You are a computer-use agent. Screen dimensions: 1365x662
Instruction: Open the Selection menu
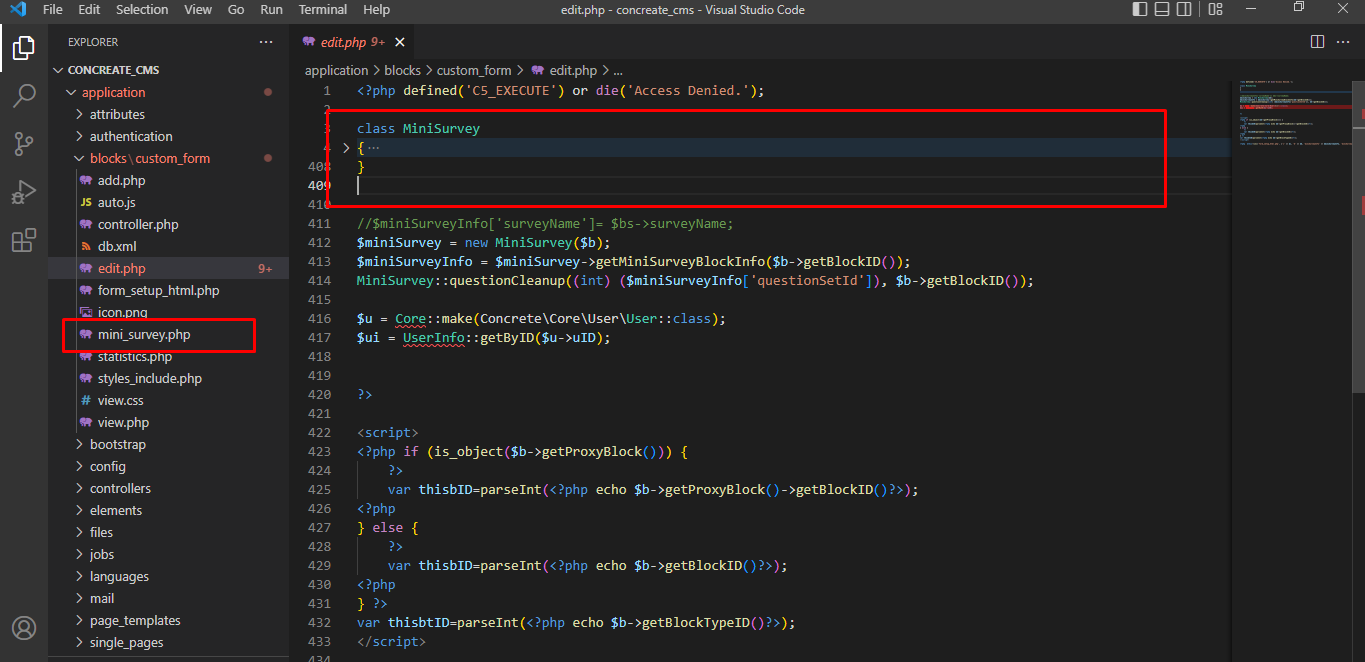pyautogui.click(x=142, y=9)
